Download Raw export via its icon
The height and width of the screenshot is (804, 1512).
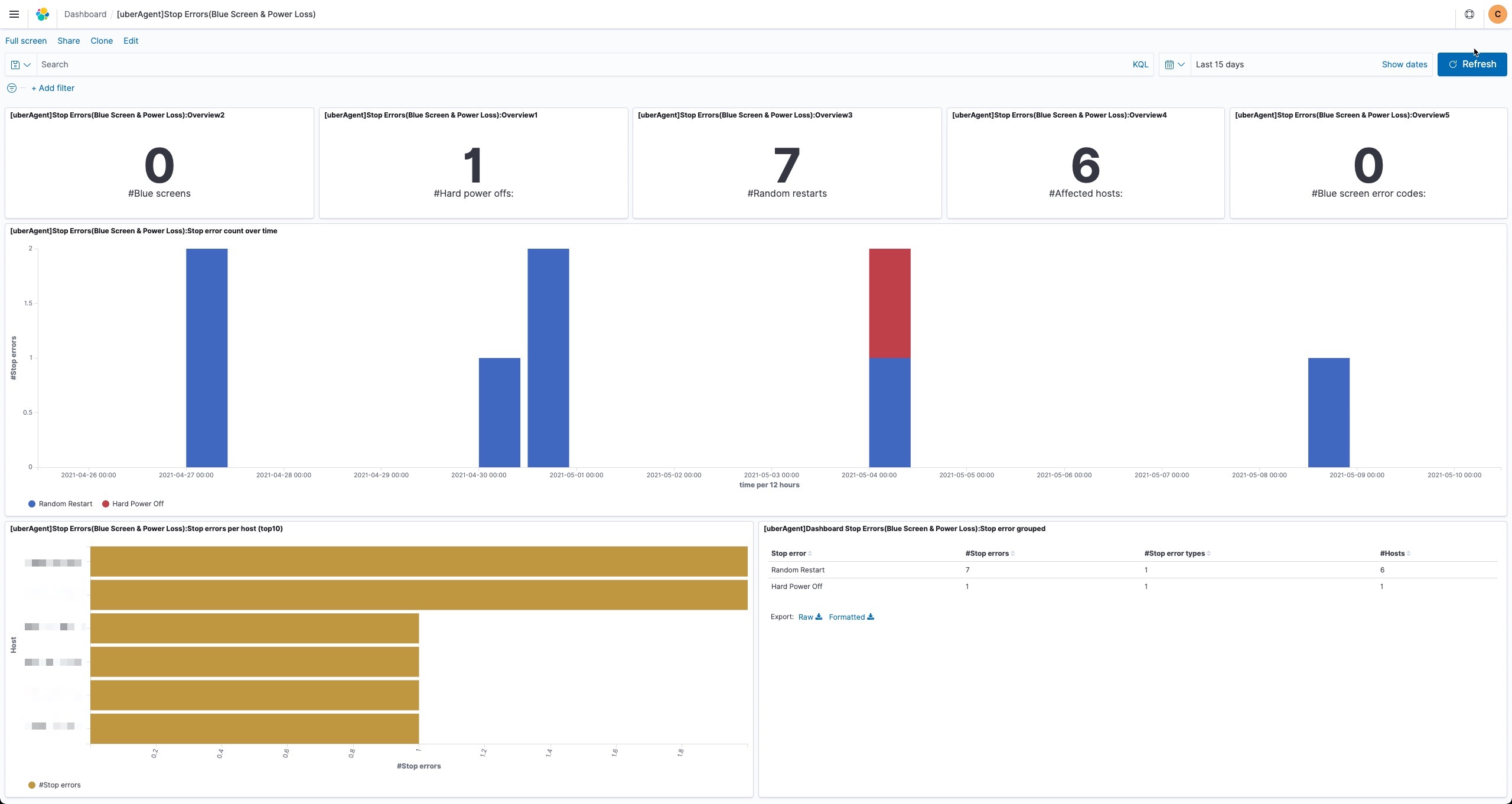[819, 617]
